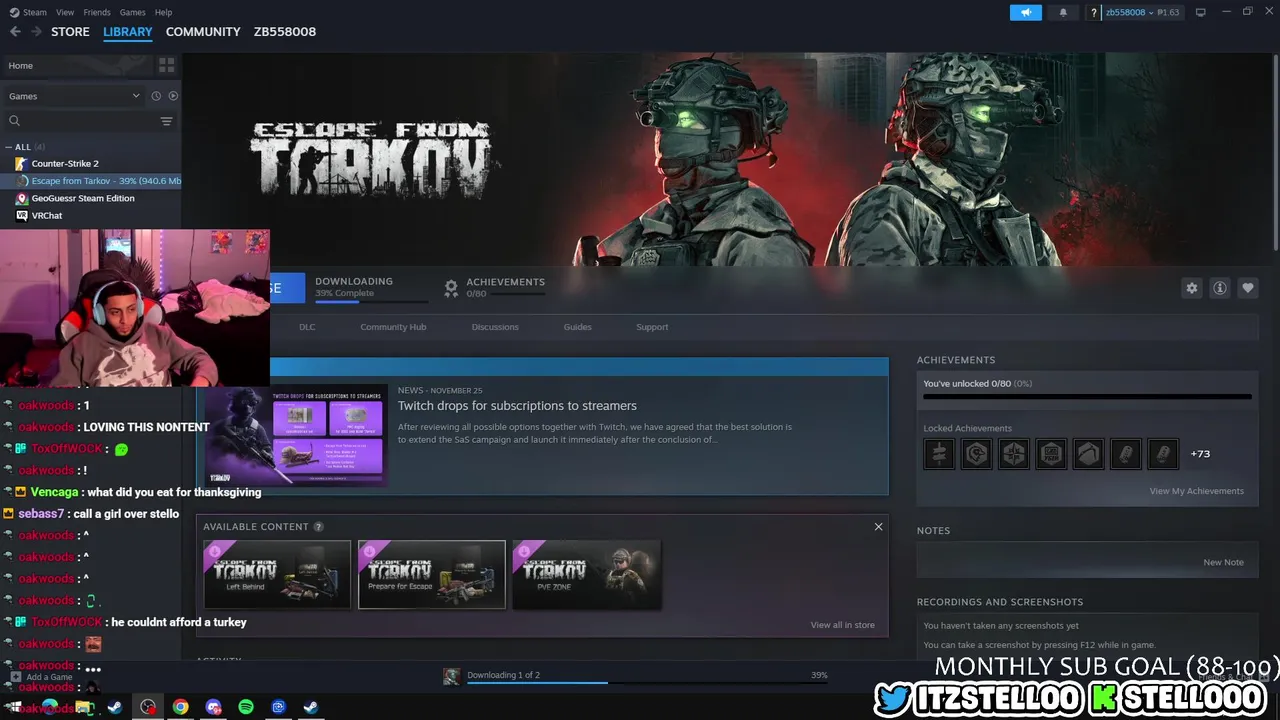1280x720 pixels.
Task: Open Spotify from the taskbar
Action: coord(246,707)
